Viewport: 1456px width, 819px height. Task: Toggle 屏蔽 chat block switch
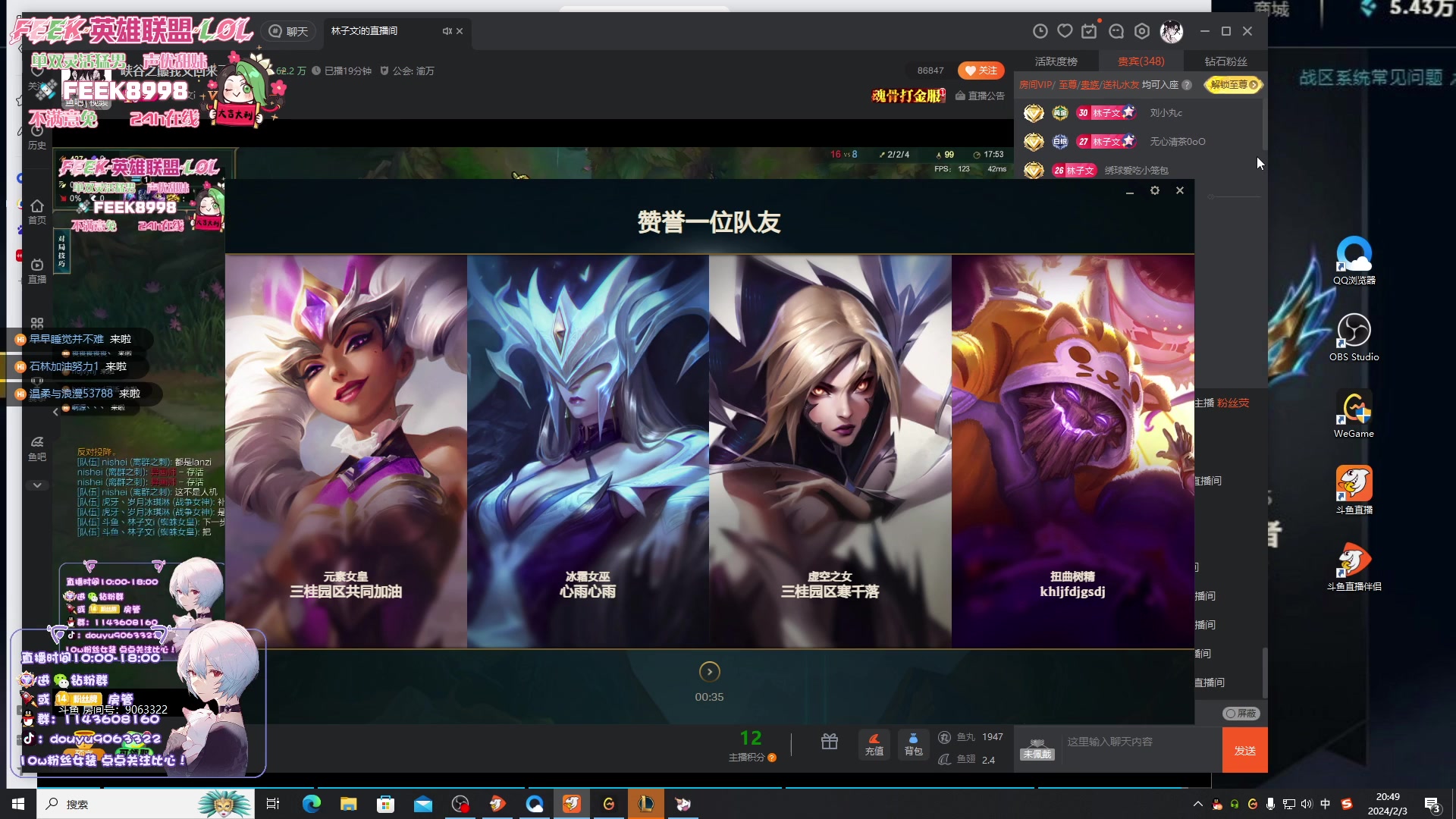coord(1241,714)
